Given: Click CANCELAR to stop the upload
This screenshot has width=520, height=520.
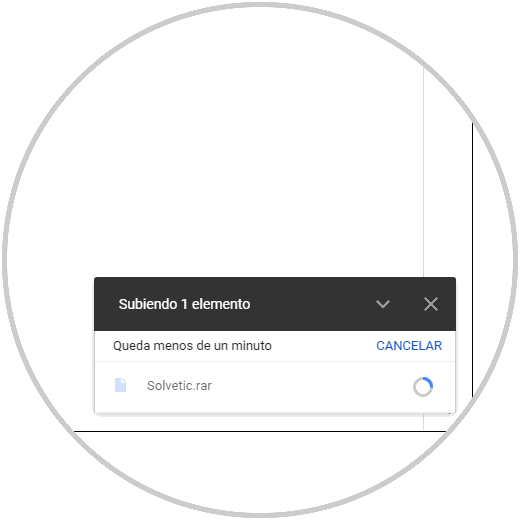Looking at the screenshot, I should 409,346.
